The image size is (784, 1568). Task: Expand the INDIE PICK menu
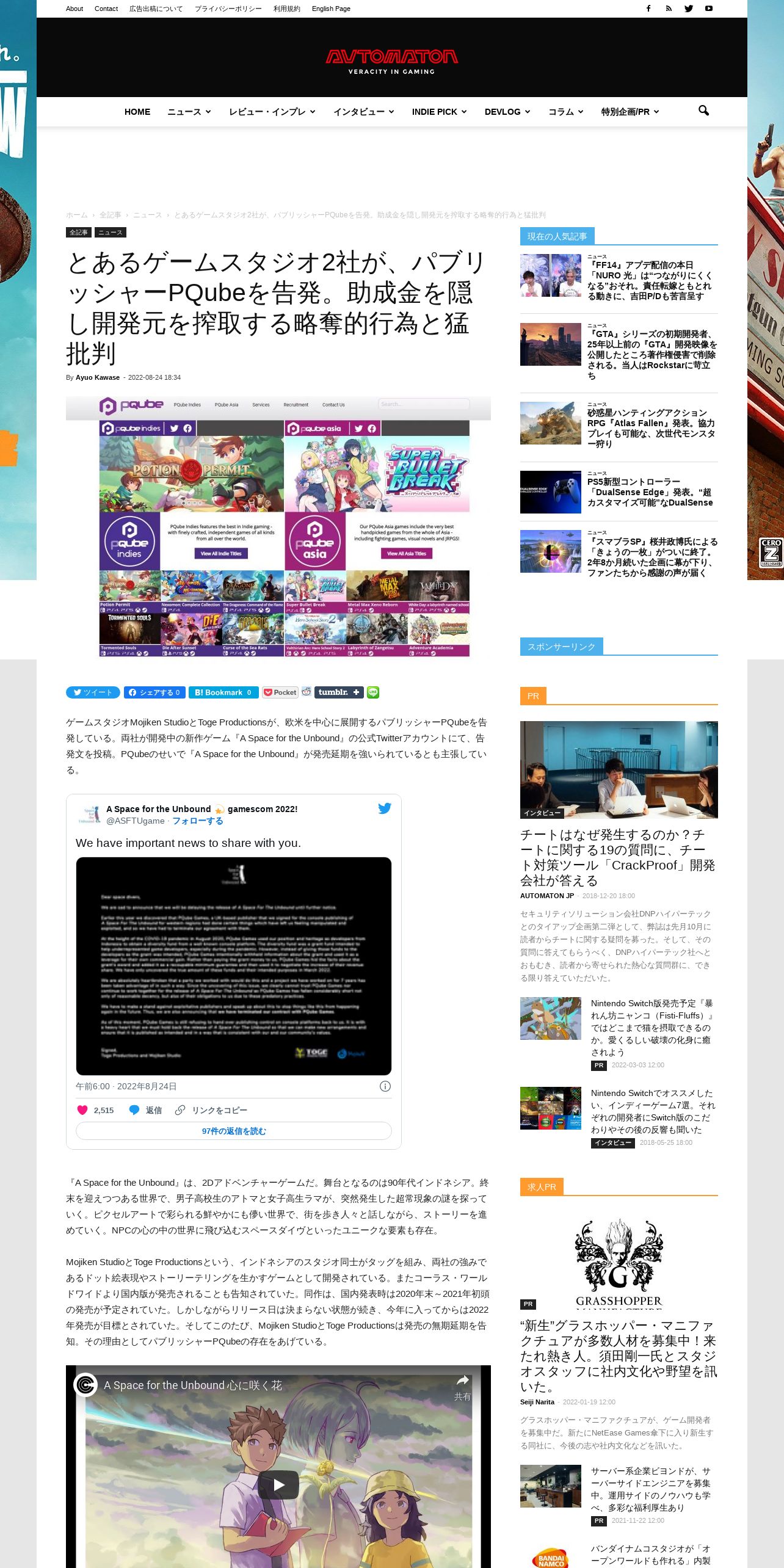440,112
